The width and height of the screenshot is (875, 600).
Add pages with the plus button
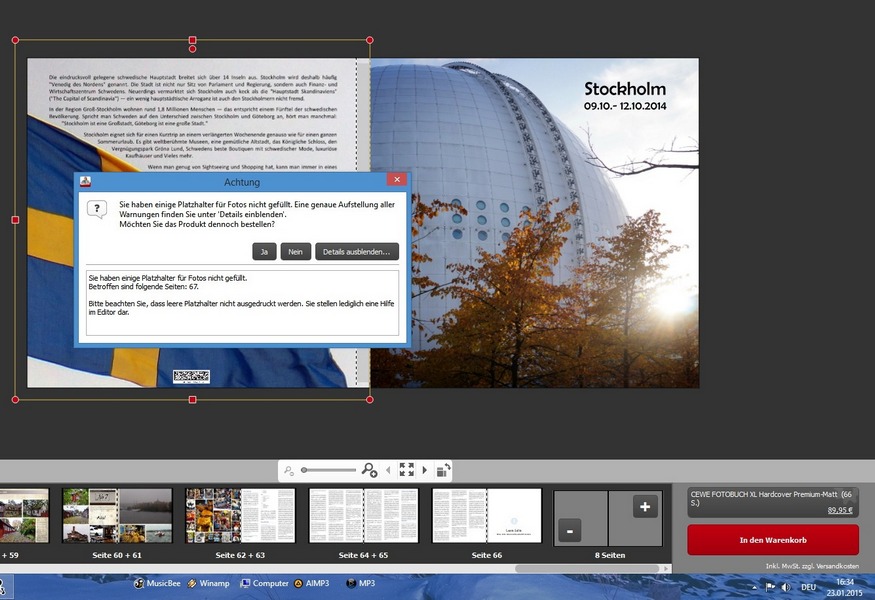tap(645, 507)
